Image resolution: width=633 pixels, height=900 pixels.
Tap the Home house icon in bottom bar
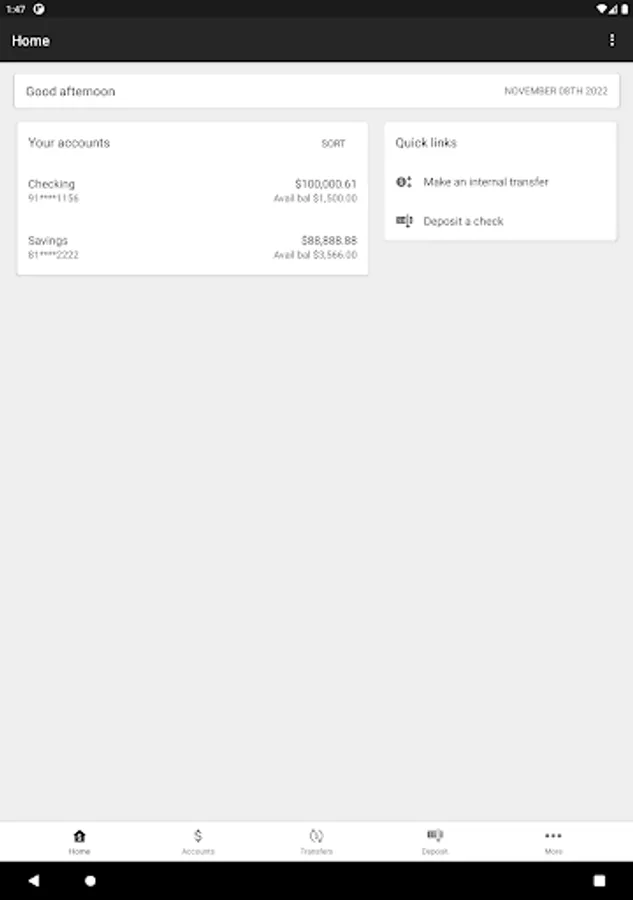click(79, 836)
